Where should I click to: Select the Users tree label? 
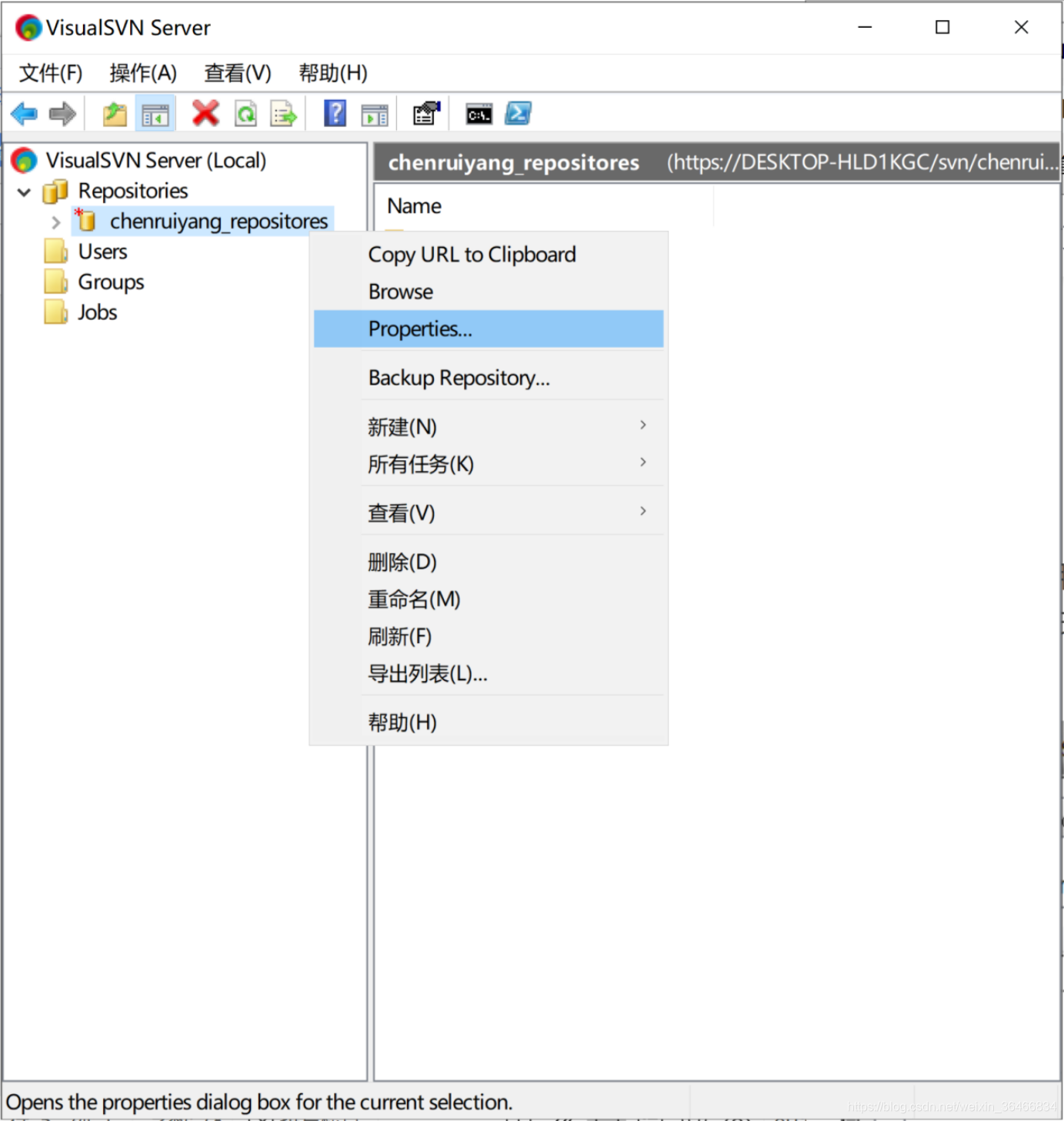(102, 252)
